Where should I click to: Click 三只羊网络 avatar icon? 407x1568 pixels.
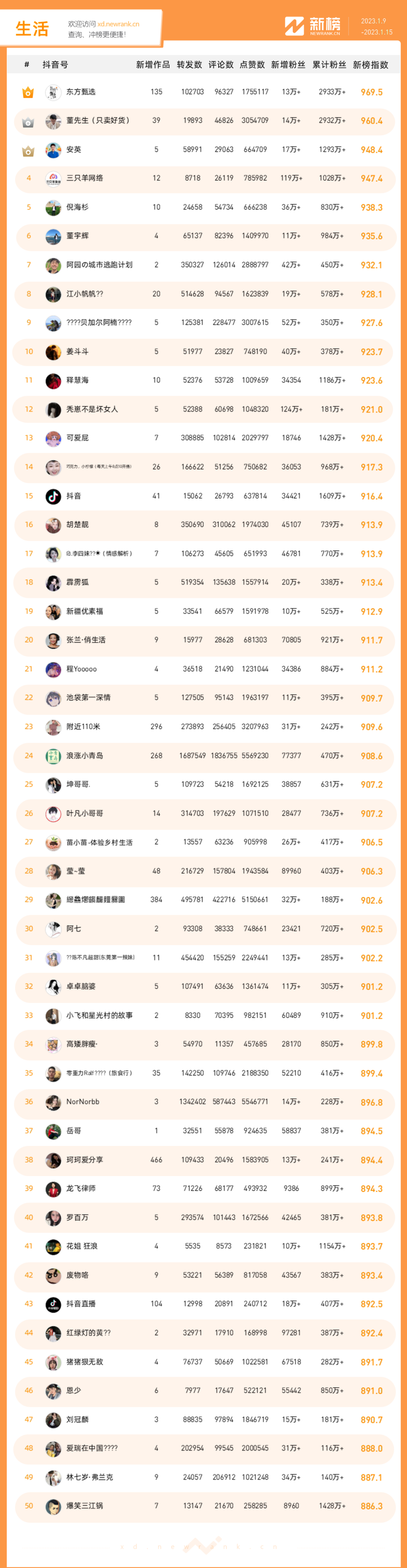[53, 179]
